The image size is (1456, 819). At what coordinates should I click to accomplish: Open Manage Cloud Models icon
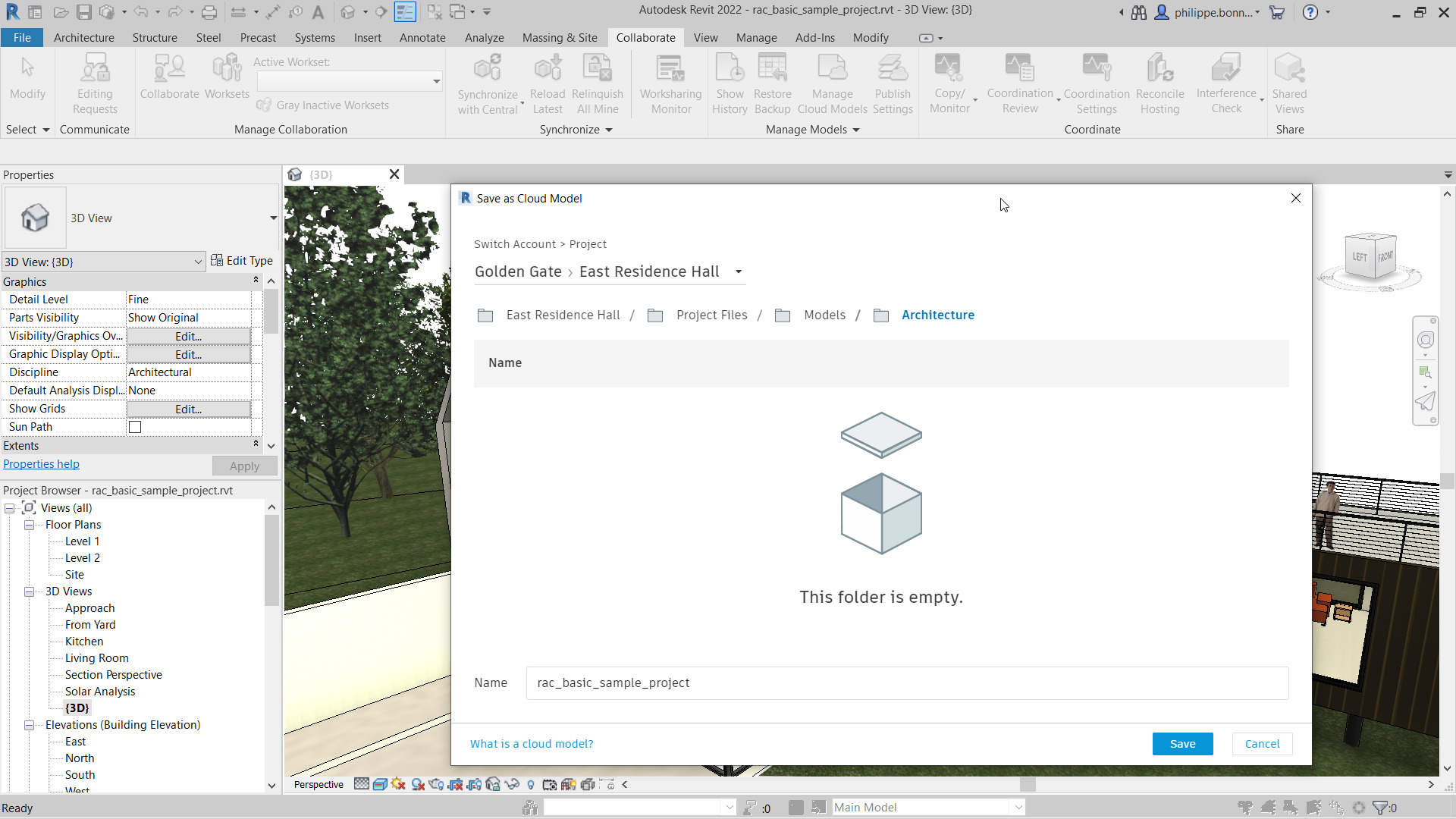click(x=832, y=68)
